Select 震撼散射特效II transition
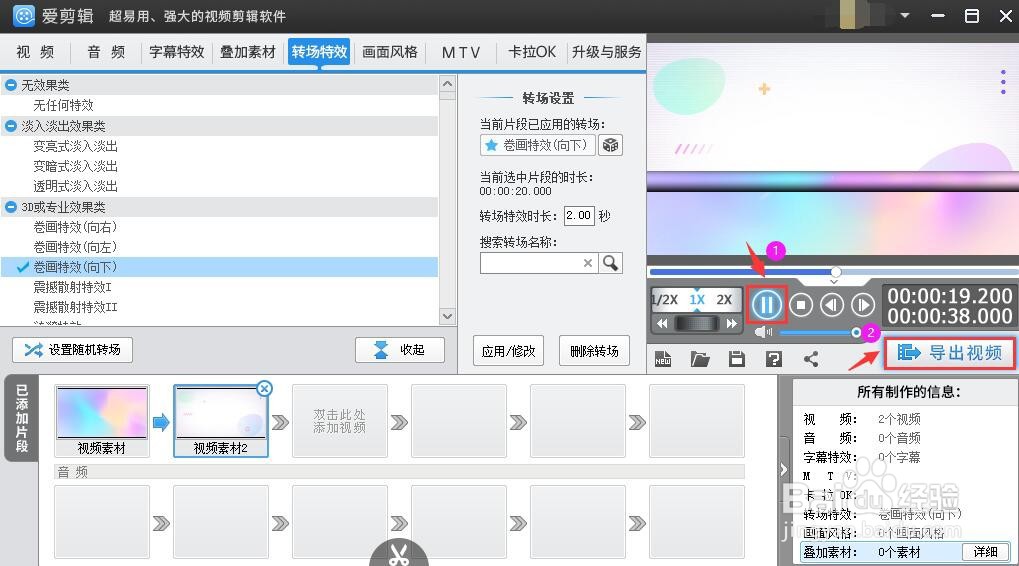Viewport: 1019px width, 566px height. (x=75, y=307)
